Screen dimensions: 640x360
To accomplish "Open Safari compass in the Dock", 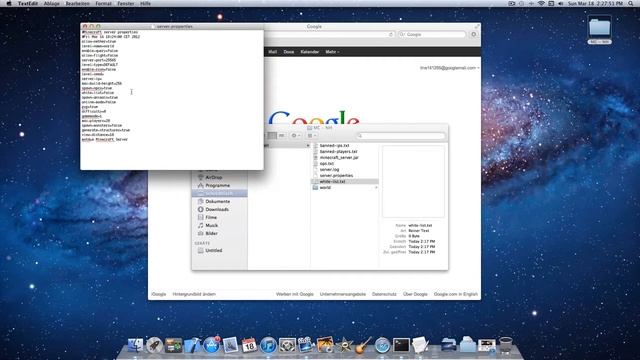I will tap(382, 345).
